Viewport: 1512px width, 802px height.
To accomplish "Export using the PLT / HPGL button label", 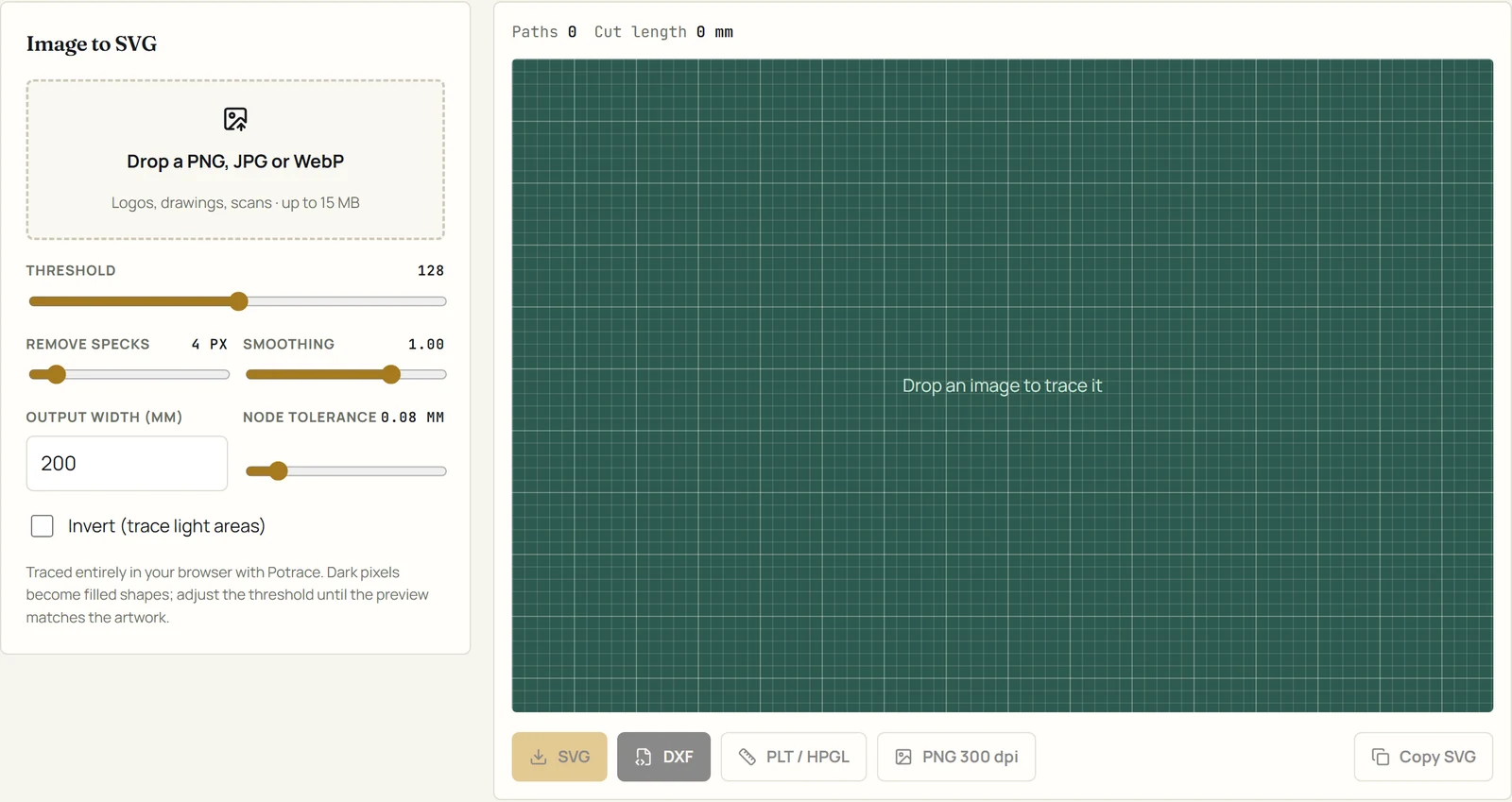I will 808,757.
